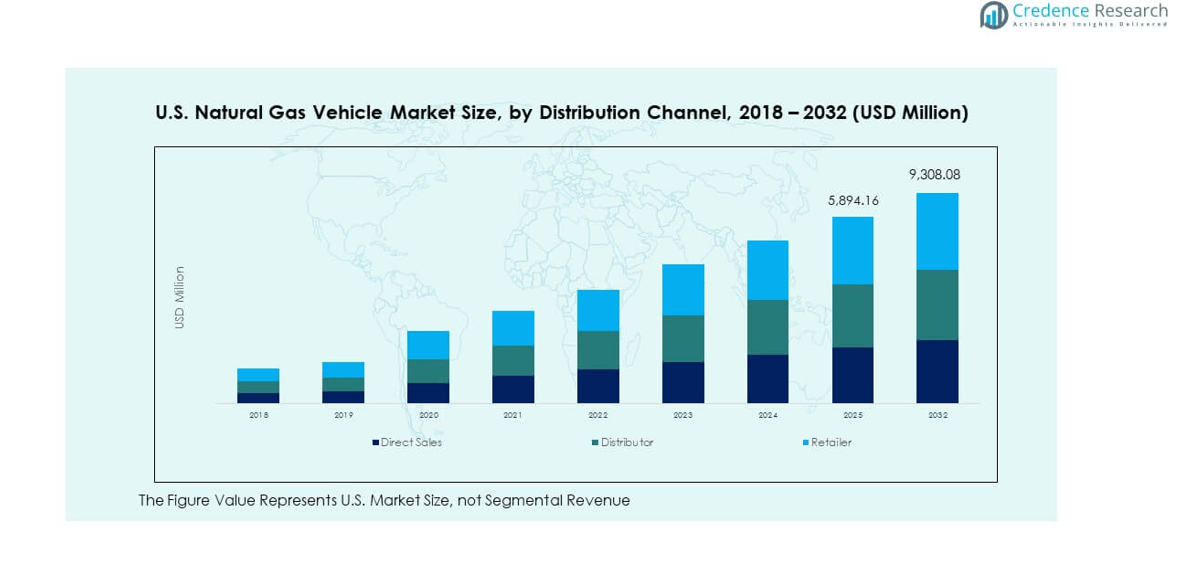Select the Distributor legend label
Image resolution: width=1182 pixels, height=587 pixels.
(627, 442)
